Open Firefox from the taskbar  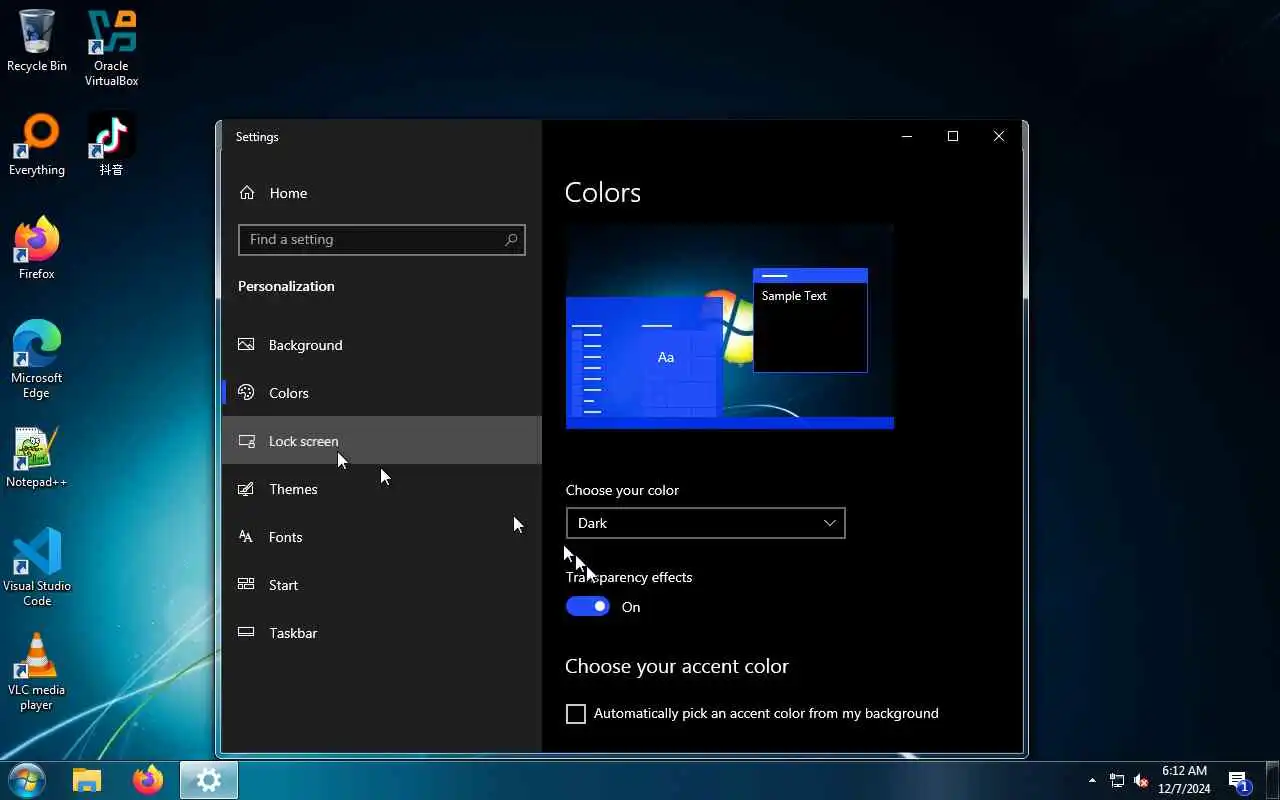click(148, 780)
